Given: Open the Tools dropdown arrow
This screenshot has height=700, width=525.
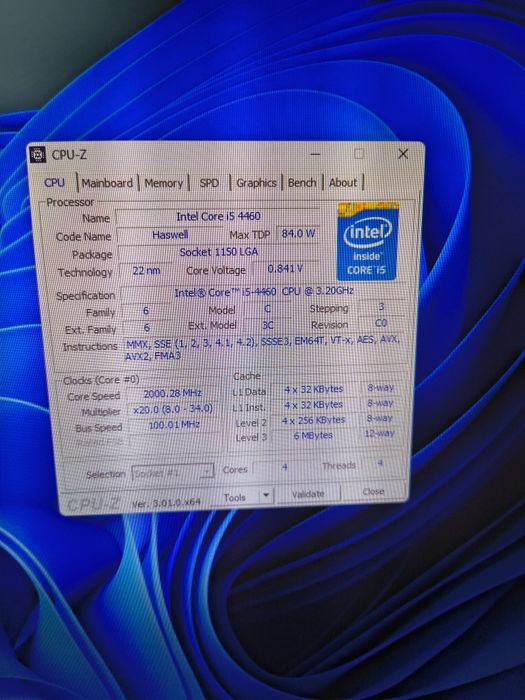Looking at the screenshot, I should [266, 495].
